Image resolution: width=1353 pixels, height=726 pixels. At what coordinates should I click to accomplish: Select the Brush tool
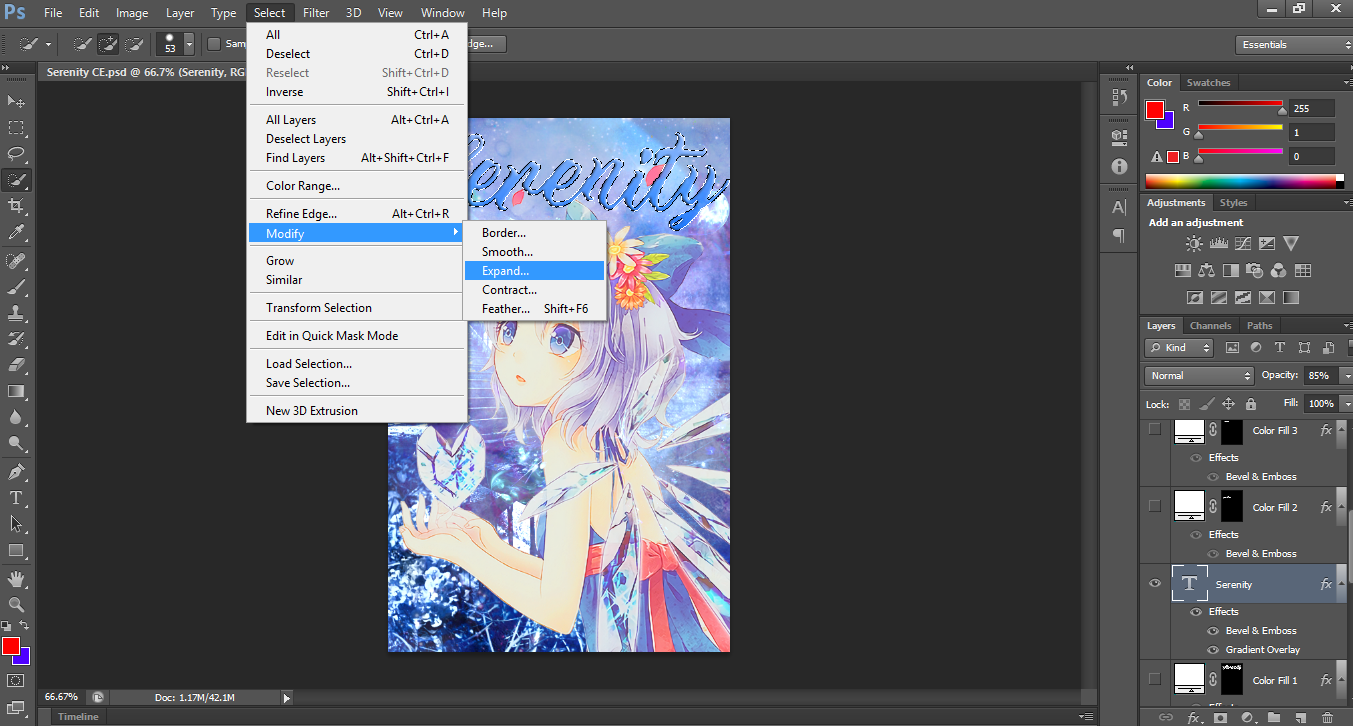17,287
